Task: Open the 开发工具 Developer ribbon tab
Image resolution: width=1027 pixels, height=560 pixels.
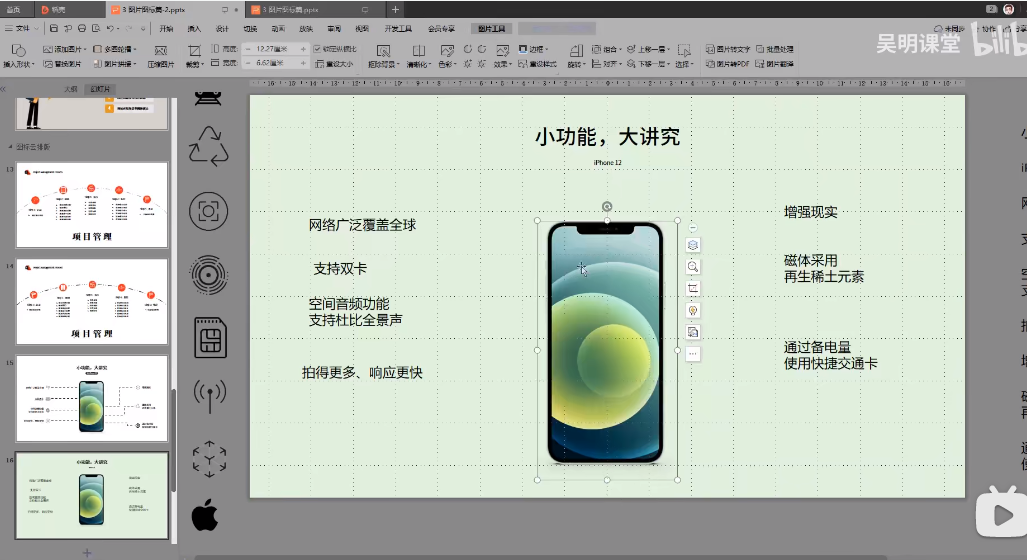Action: [x=398, y=29]
